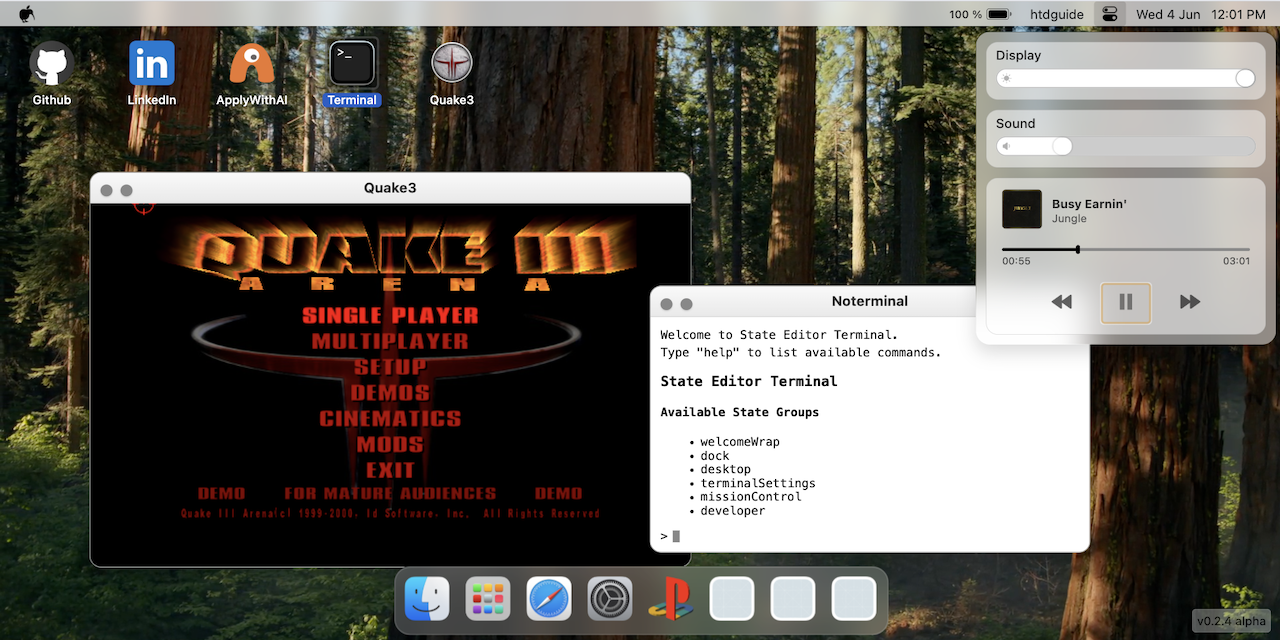The image size is (1280, 640).
Task: Skip to the next track
Action: coord(1190,302)
